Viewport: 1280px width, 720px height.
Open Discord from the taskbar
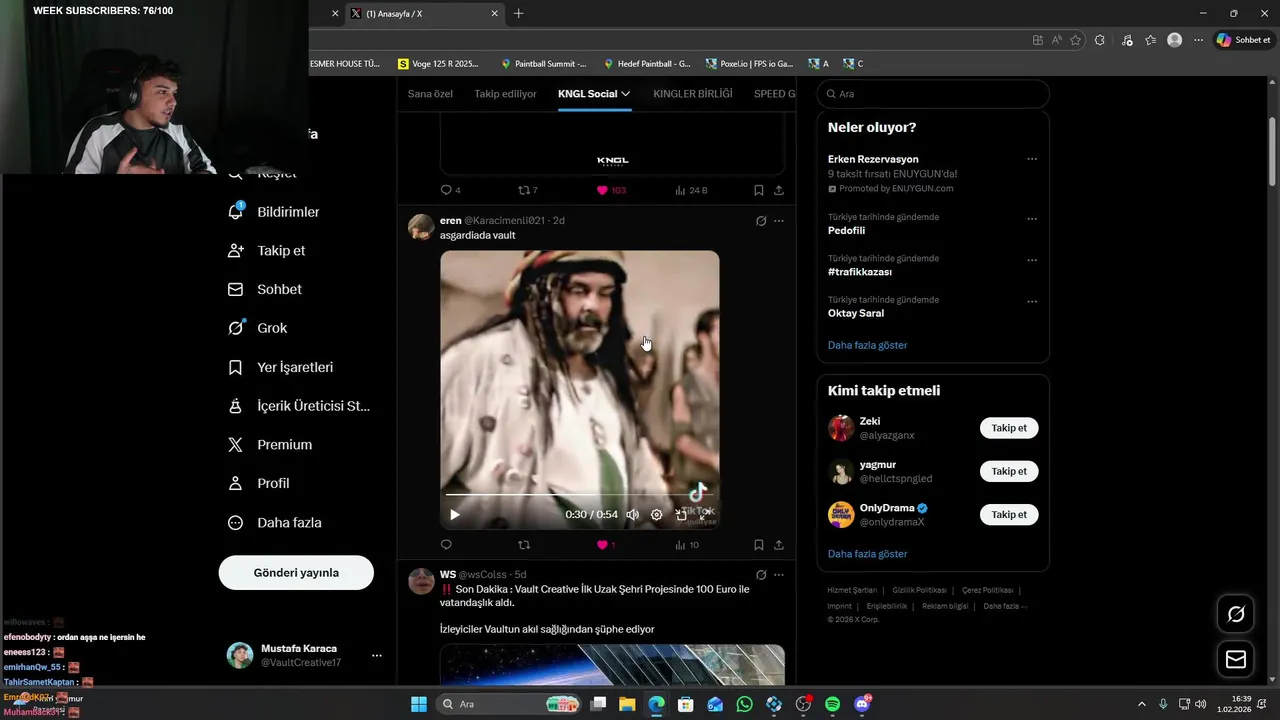point(862,704)
